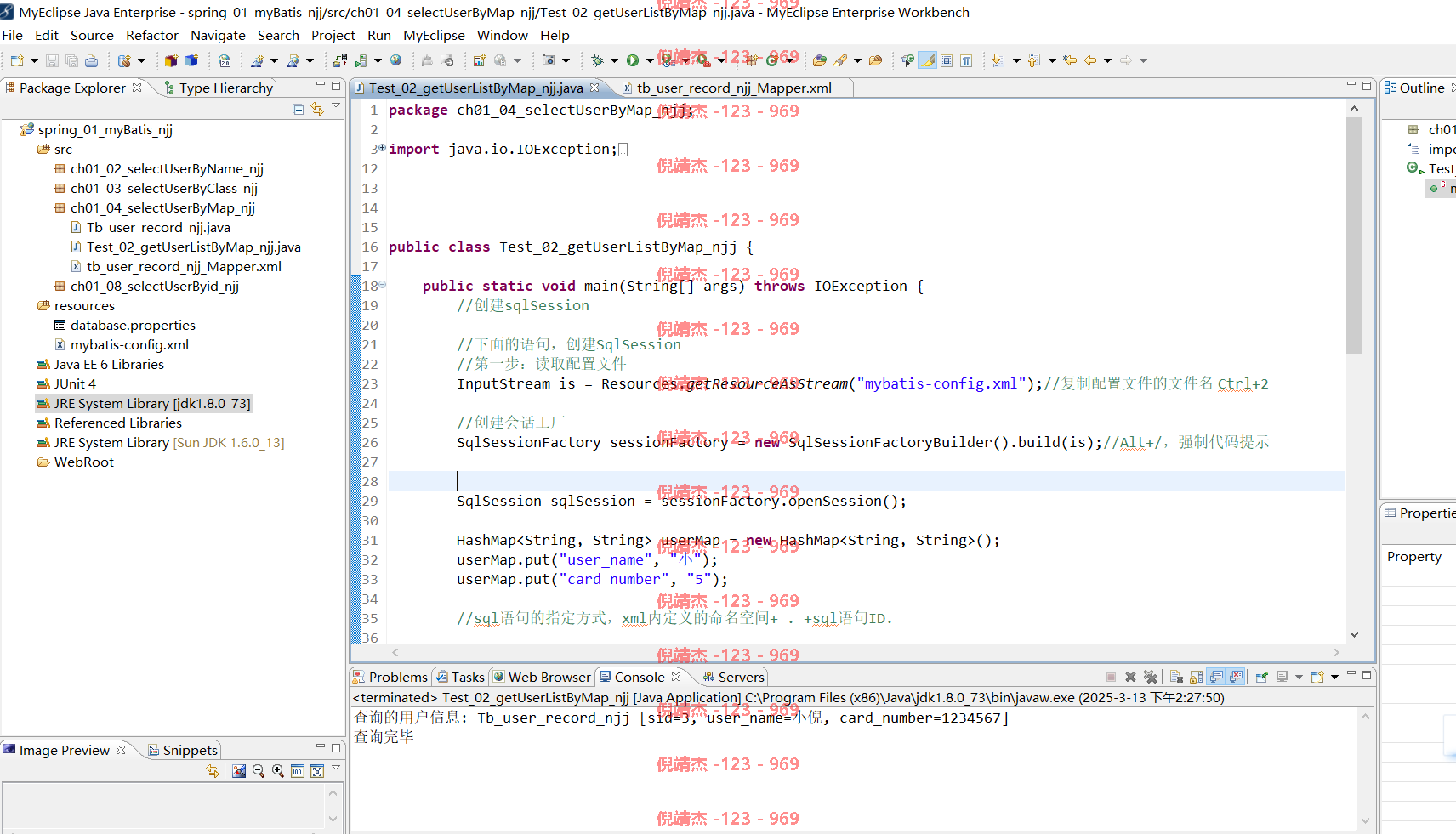Viewport: 1456px width, 834px height.
Task: Toggle Block Selection Mode toolbar icon
Action: tap(947, 60)
